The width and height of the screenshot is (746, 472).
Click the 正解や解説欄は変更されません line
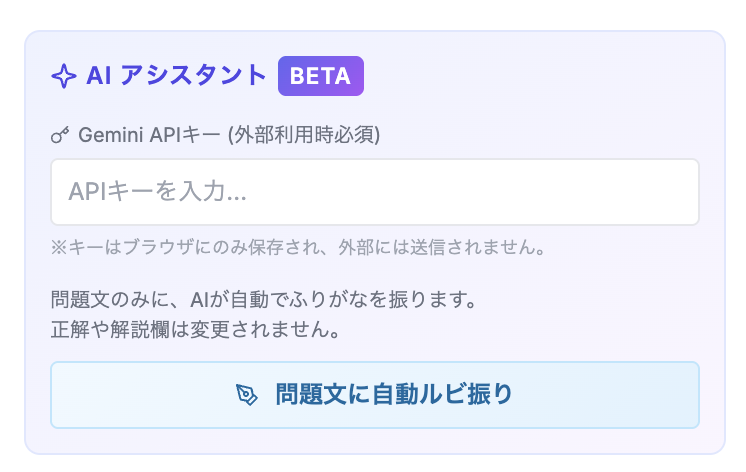tap(194, 327)
